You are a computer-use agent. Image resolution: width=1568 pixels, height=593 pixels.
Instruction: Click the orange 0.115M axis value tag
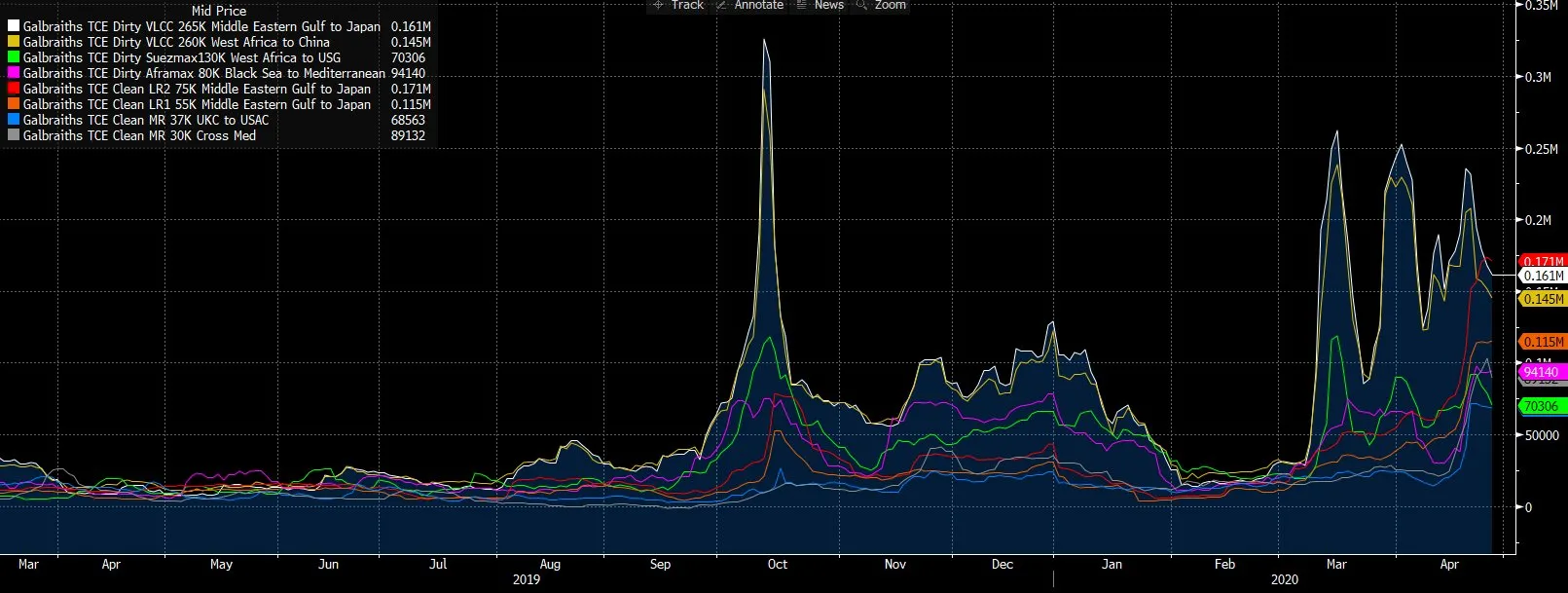[x=1543, y=342]
